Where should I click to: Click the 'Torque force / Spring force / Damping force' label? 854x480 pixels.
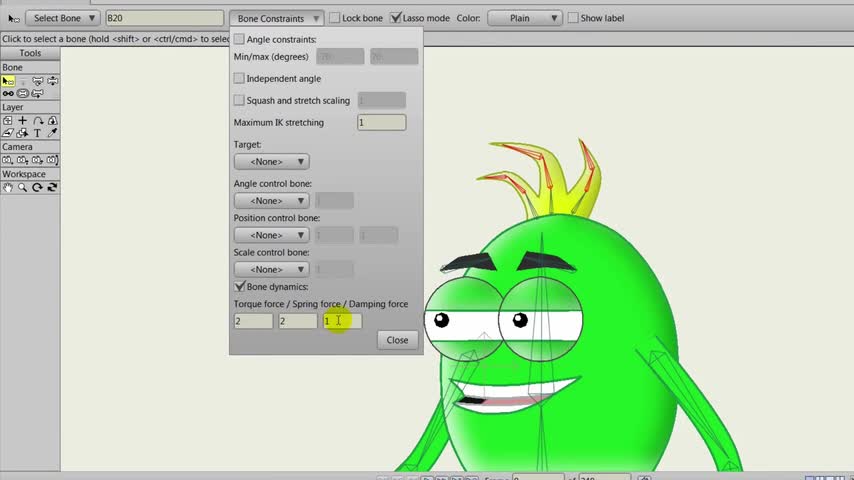pyautogui.click(x=321, y=304)
